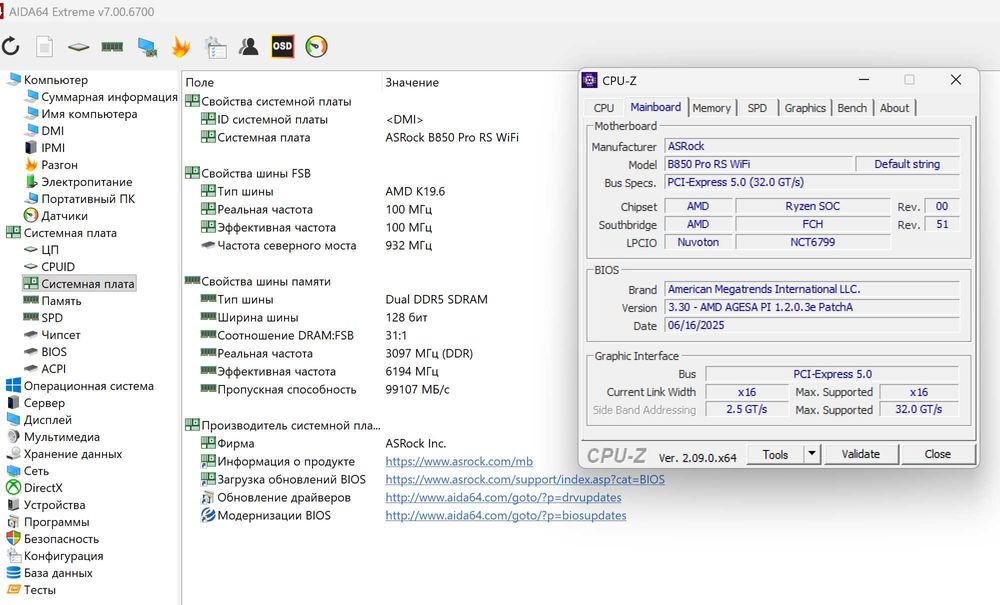
Task: Open IPMI in the sidebar
Action: point(53,148)
